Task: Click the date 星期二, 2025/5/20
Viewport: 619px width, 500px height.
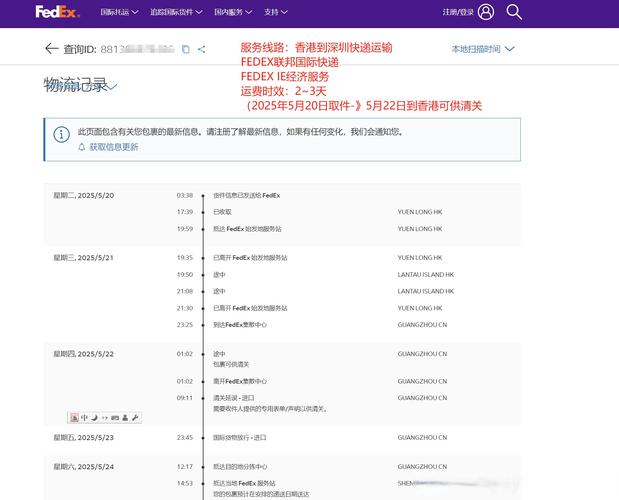Action: coord(84,195)
